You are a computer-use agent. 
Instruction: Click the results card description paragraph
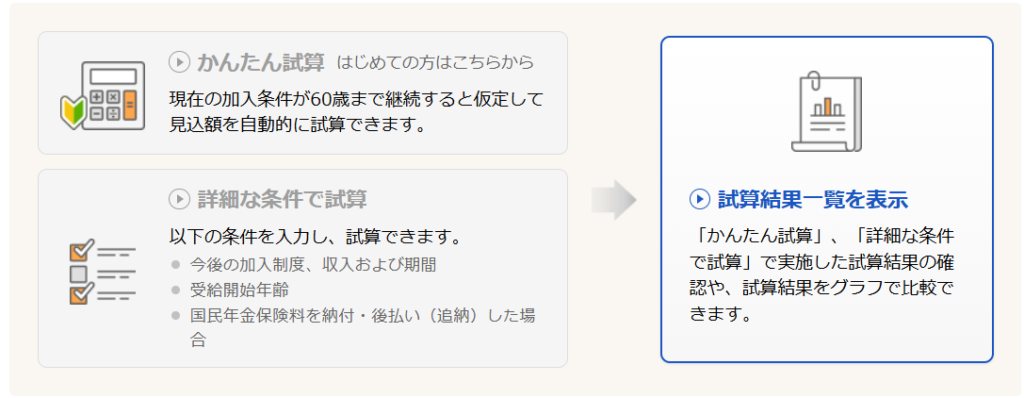pos(822,274)
